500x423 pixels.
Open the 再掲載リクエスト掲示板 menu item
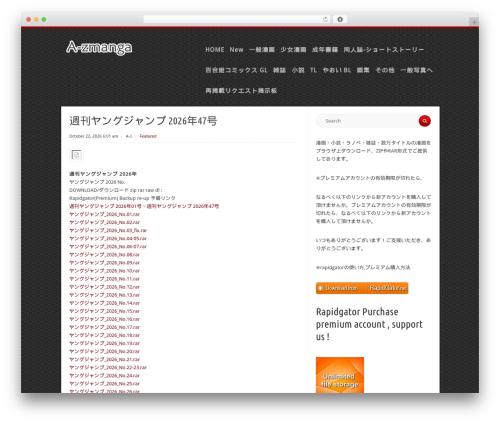tap(241, 91)
